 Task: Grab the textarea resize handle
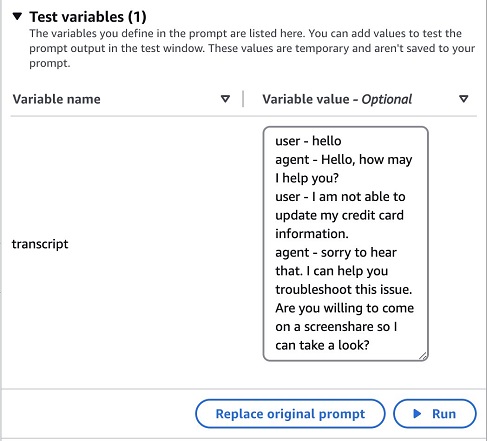423,356
